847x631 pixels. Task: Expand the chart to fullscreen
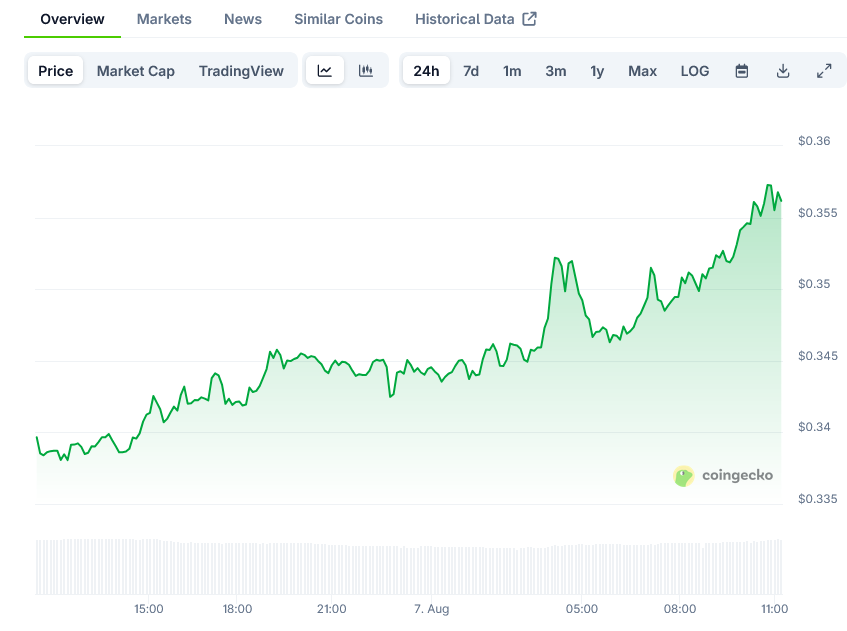(824, 71)
